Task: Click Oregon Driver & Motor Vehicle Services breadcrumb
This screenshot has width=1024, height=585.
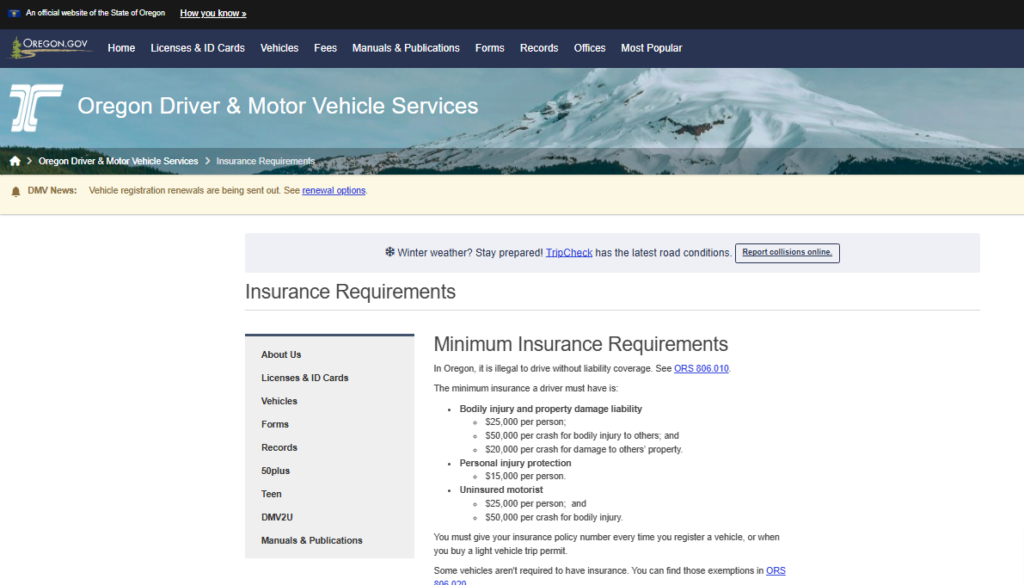Action: pos(118,161)
